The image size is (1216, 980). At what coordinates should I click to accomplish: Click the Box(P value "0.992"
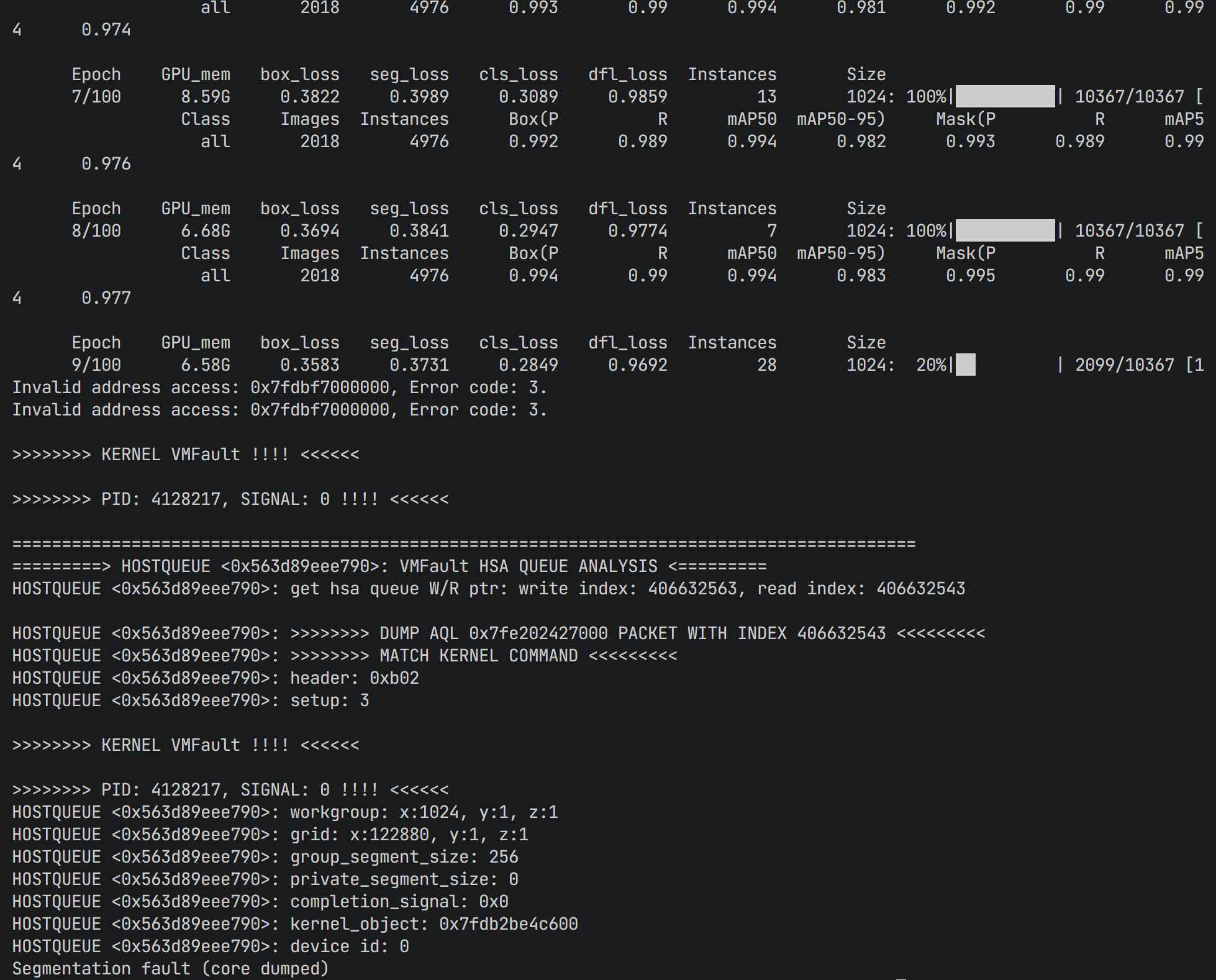coord(533,141)
